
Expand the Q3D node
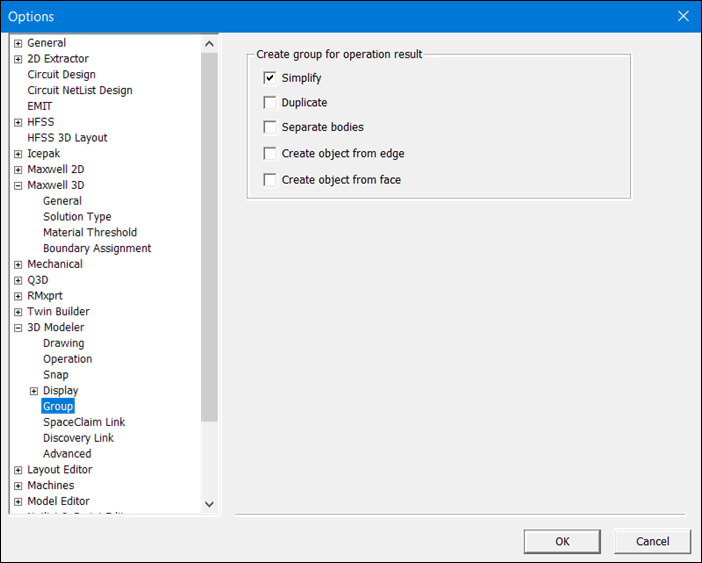pos(18,280)
